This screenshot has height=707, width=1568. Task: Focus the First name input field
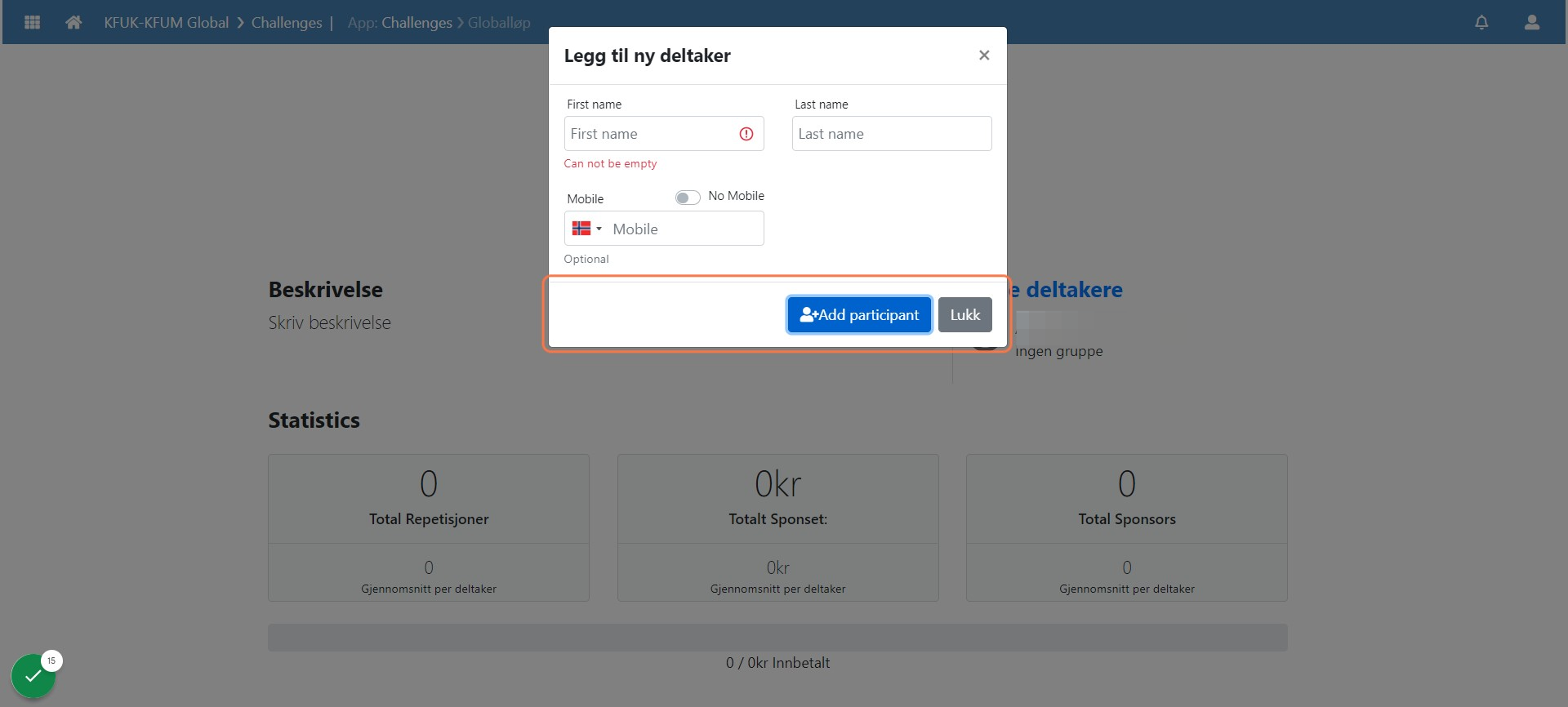(664, 134)
